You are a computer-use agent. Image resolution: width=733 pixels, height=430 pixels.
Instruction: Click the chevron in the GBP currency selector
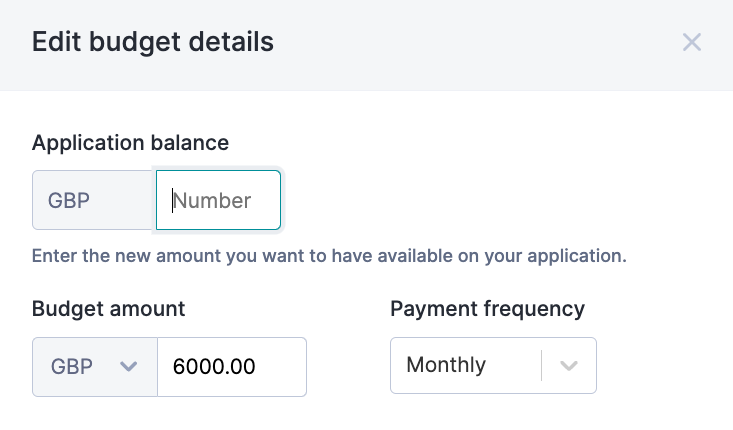point(128,366)
